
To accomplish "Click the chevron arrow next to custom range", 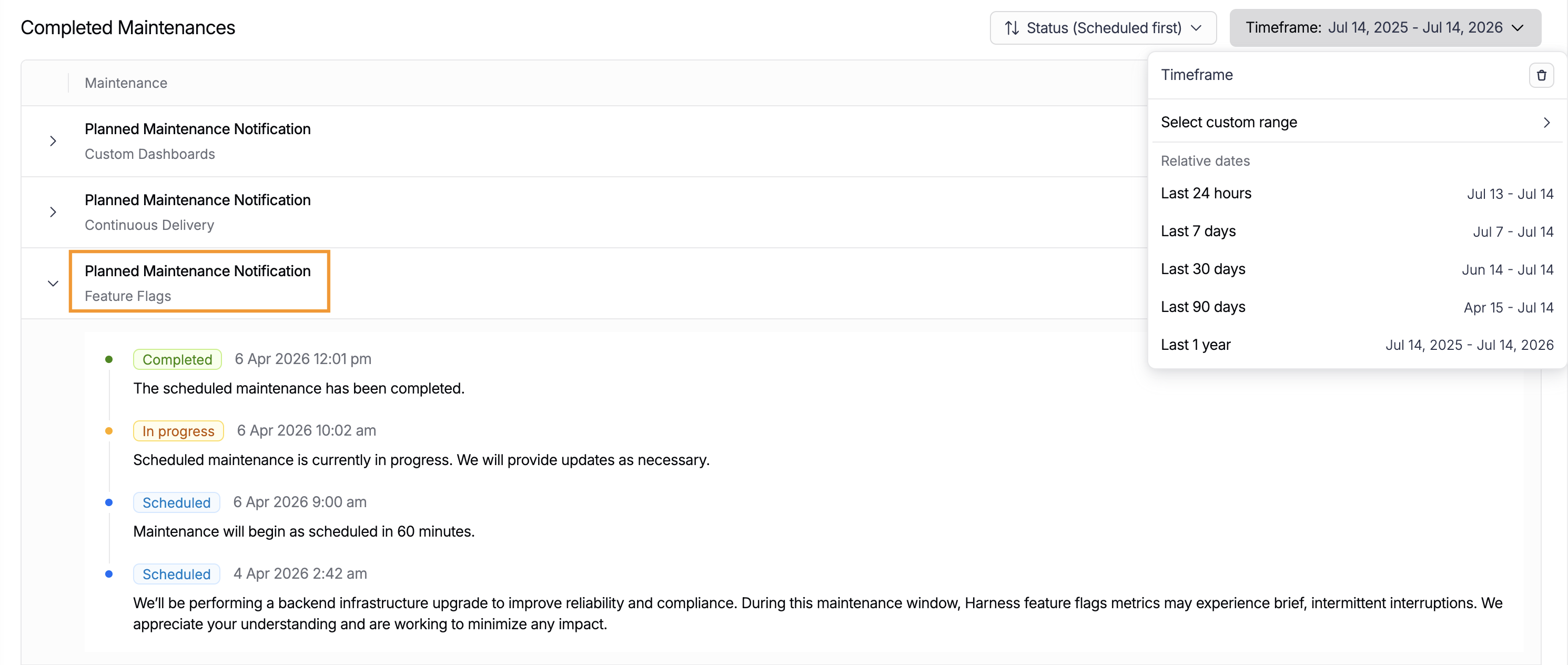I will [1546, 123].
